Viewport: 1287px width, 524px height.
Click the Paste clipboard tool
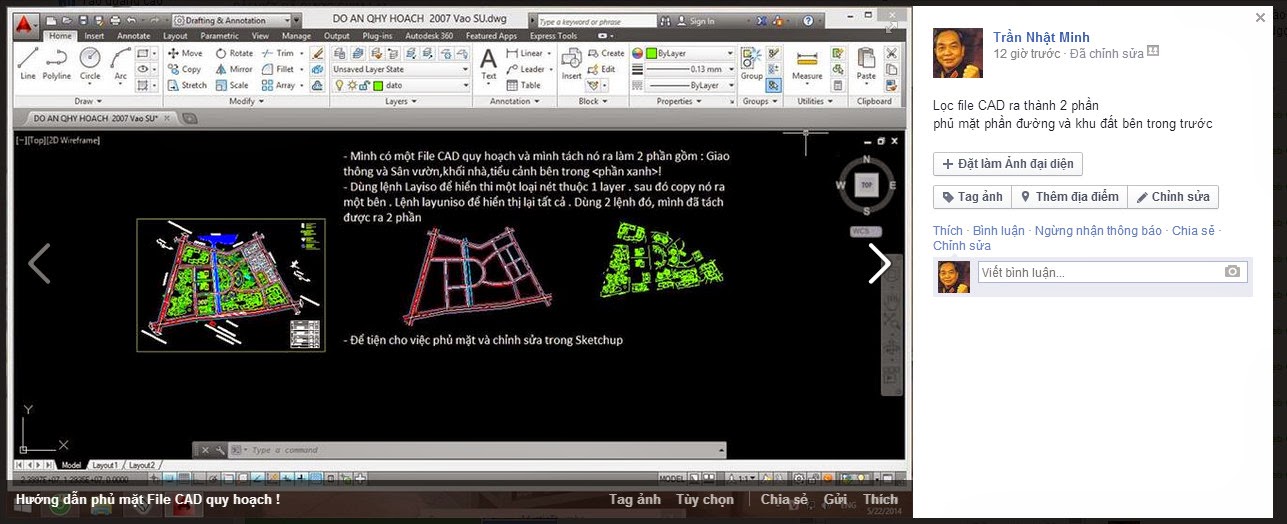(866, 64)
